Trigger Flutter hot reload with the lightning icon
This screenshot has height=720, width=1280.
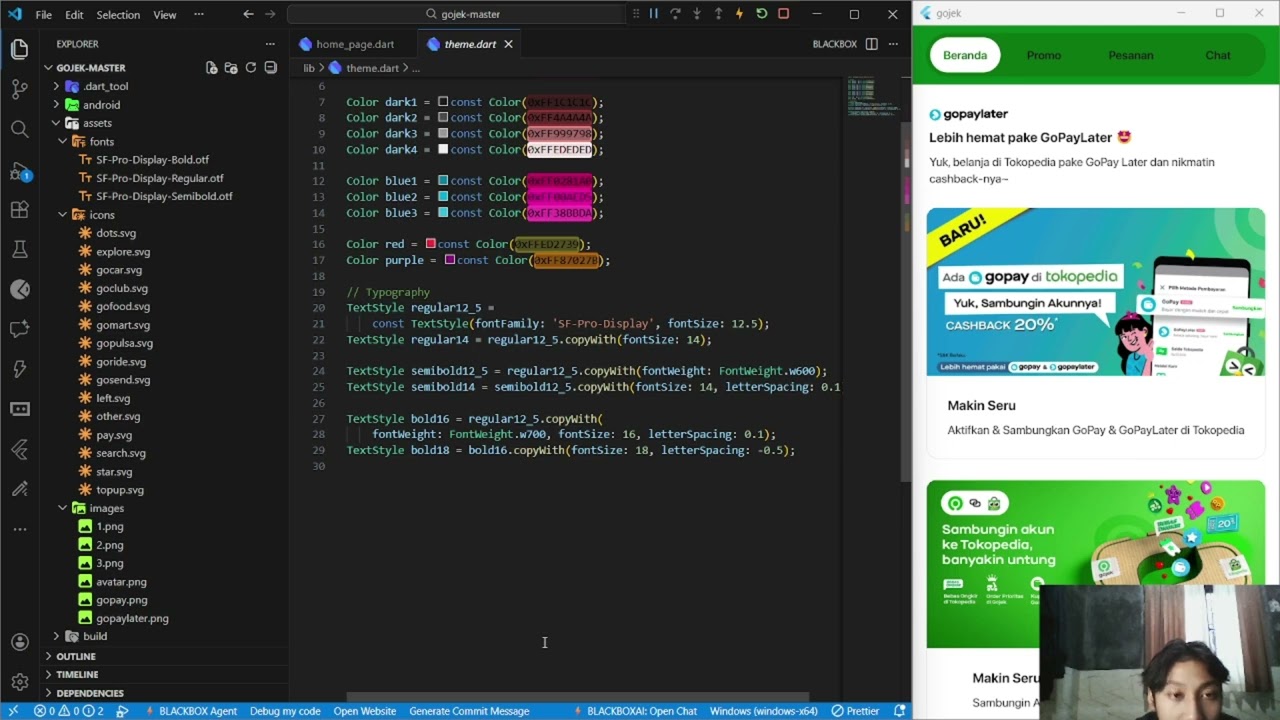739,14
